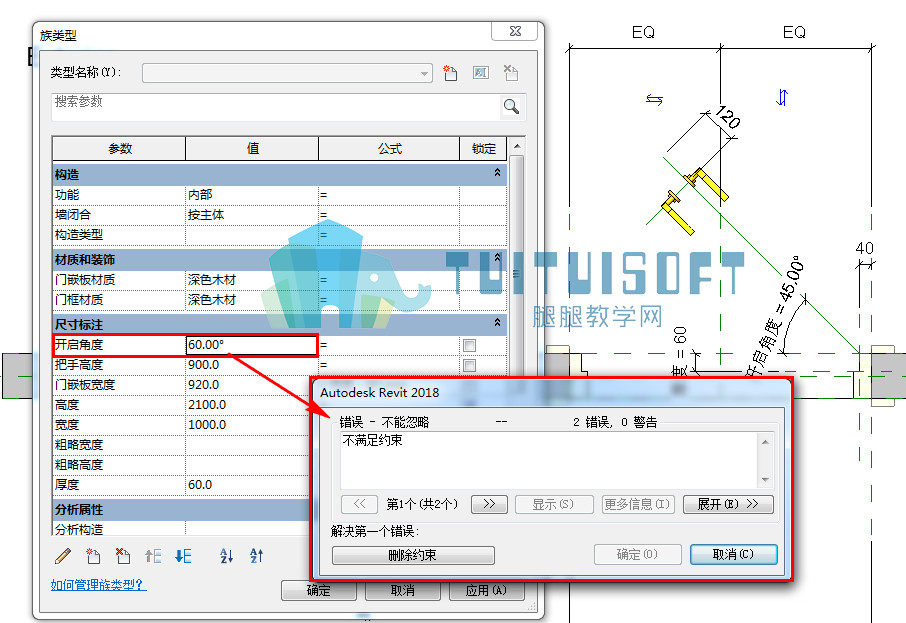
Task: Expand error details with 展开 button
Action: (x=728, y=504)
